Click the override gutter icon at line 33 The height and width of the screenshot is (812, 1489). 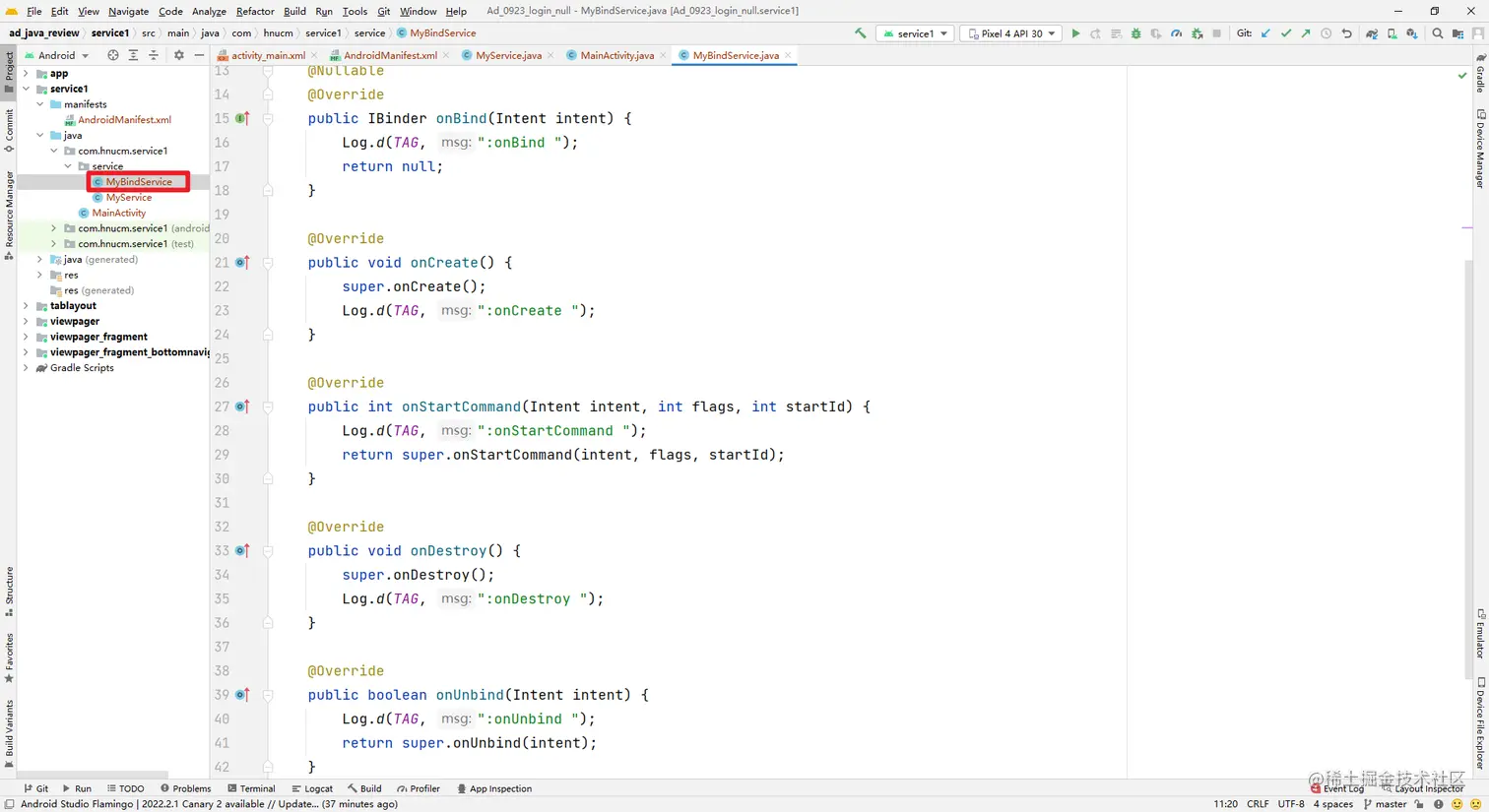tap(242, 551)
